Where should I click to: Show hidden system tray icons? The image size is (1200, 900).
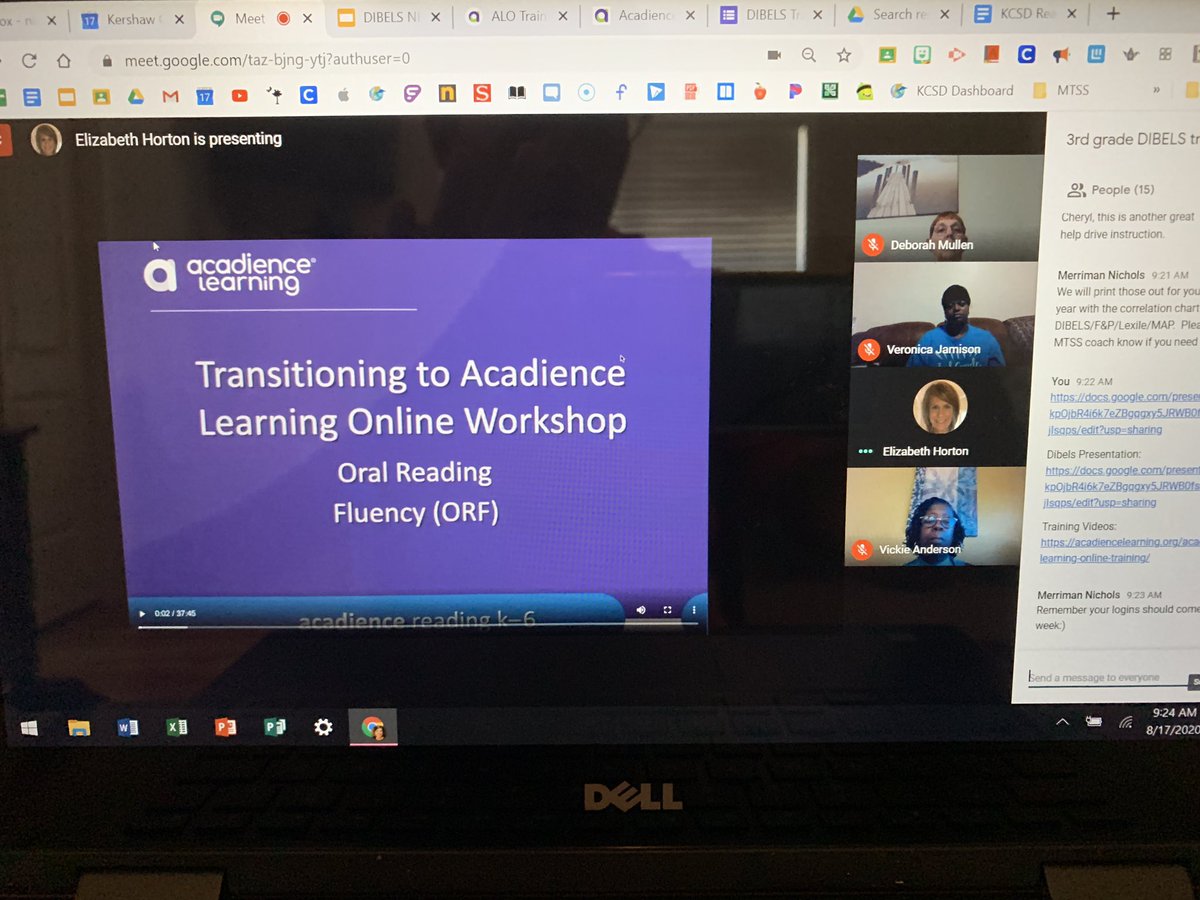click(x=1062, y=721)
